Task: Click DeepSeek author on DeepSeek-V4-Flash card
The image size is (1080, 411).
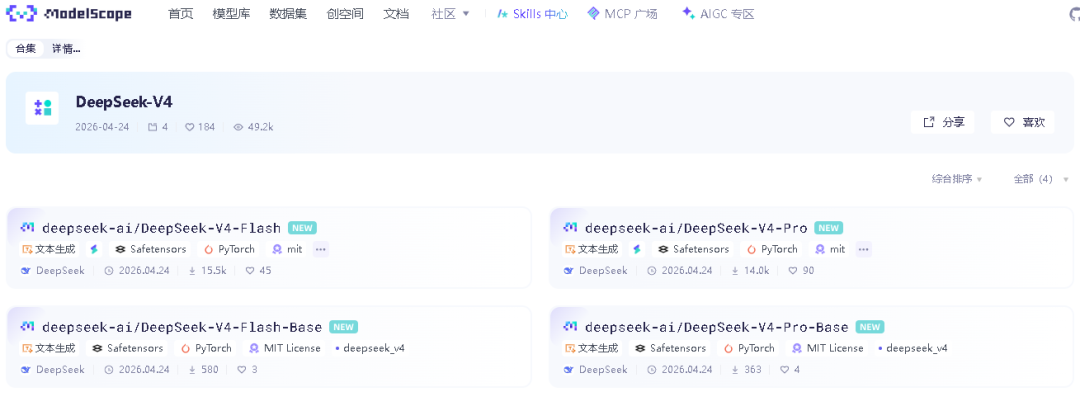Action: point(53,271)
